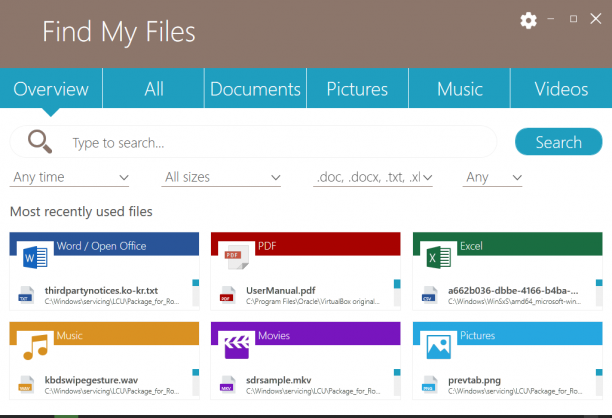Click the Excel category icon
The height and width of the screenshot is (418, 612).
[x=439, y=258]
